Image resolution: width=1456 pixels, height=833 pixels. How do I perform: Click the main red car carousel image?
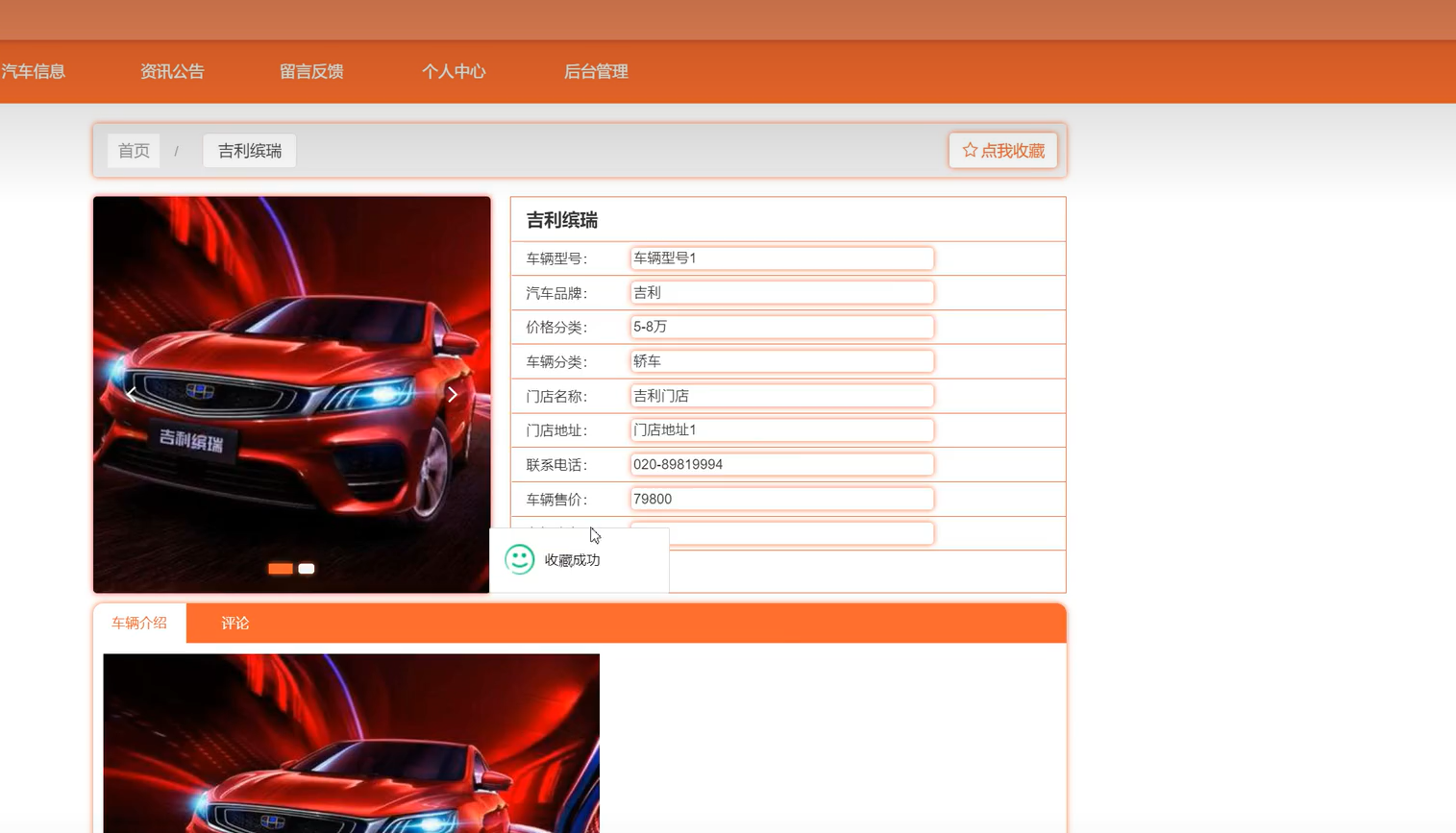point(291,395)
